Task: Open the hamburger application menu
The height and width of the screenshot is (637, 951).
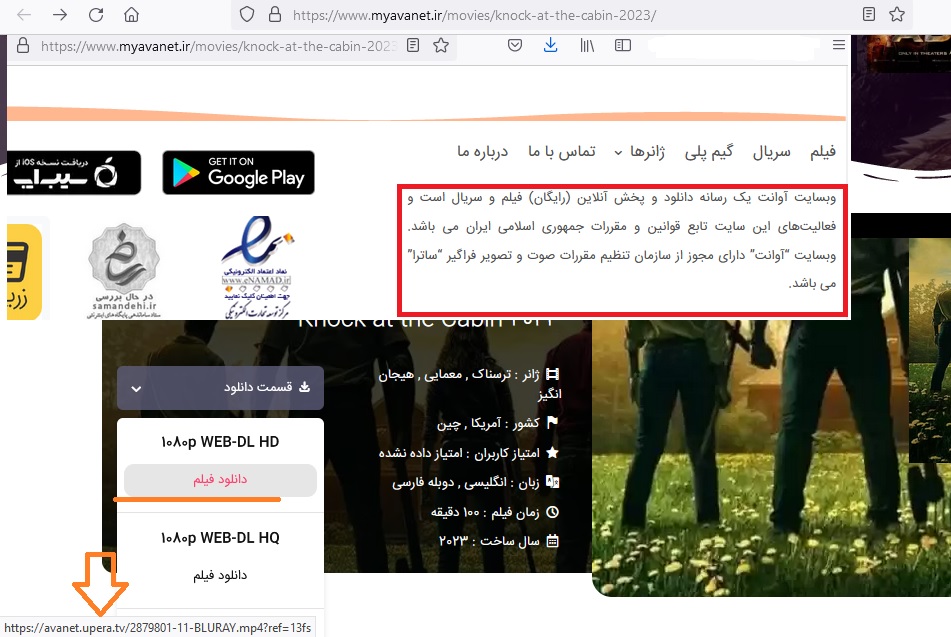Action: 839,45
